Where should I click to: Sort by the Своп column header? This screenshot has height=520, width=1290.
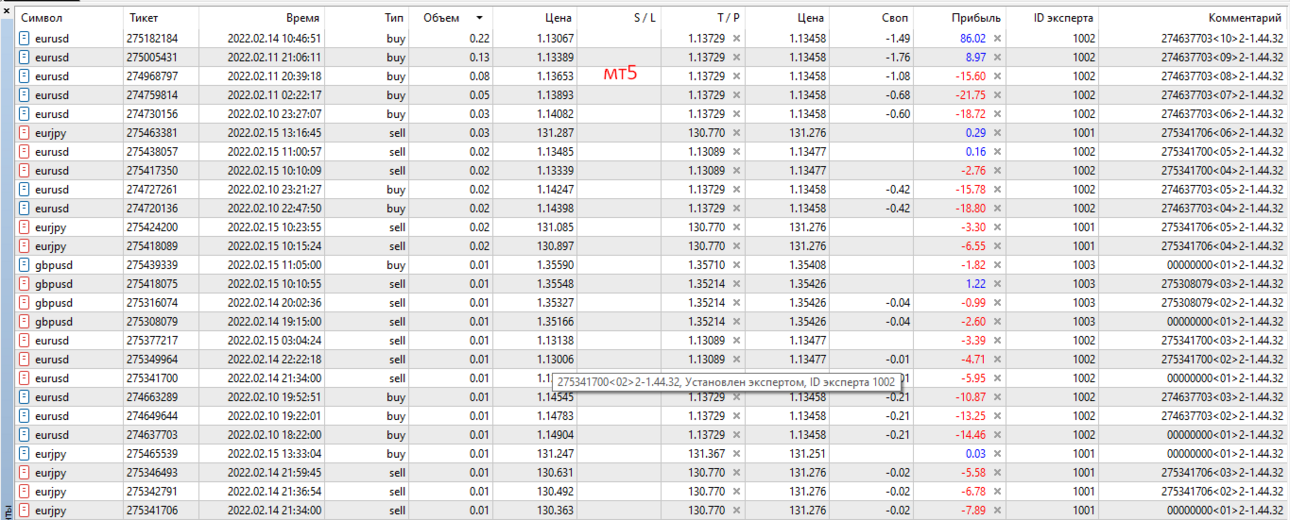click(896, 18)
